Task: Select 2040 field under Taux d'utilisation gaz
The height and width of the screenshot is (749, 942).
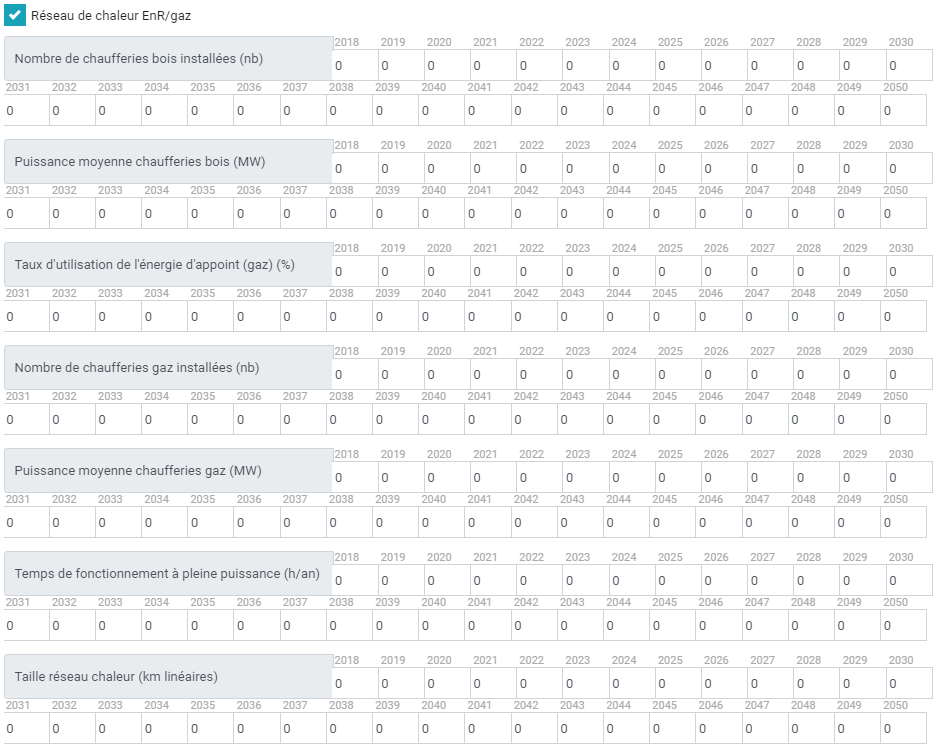Action: 442,317
